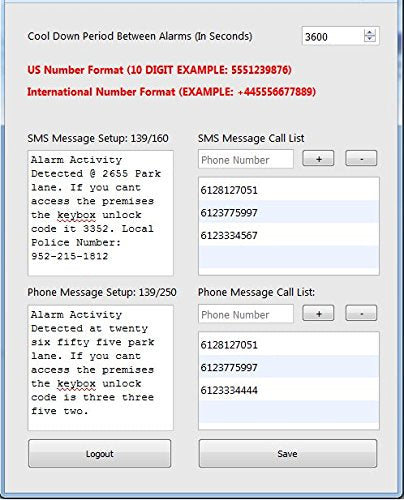
Task: Add number to SMS call list with plus
Action: tap(318, 158)
